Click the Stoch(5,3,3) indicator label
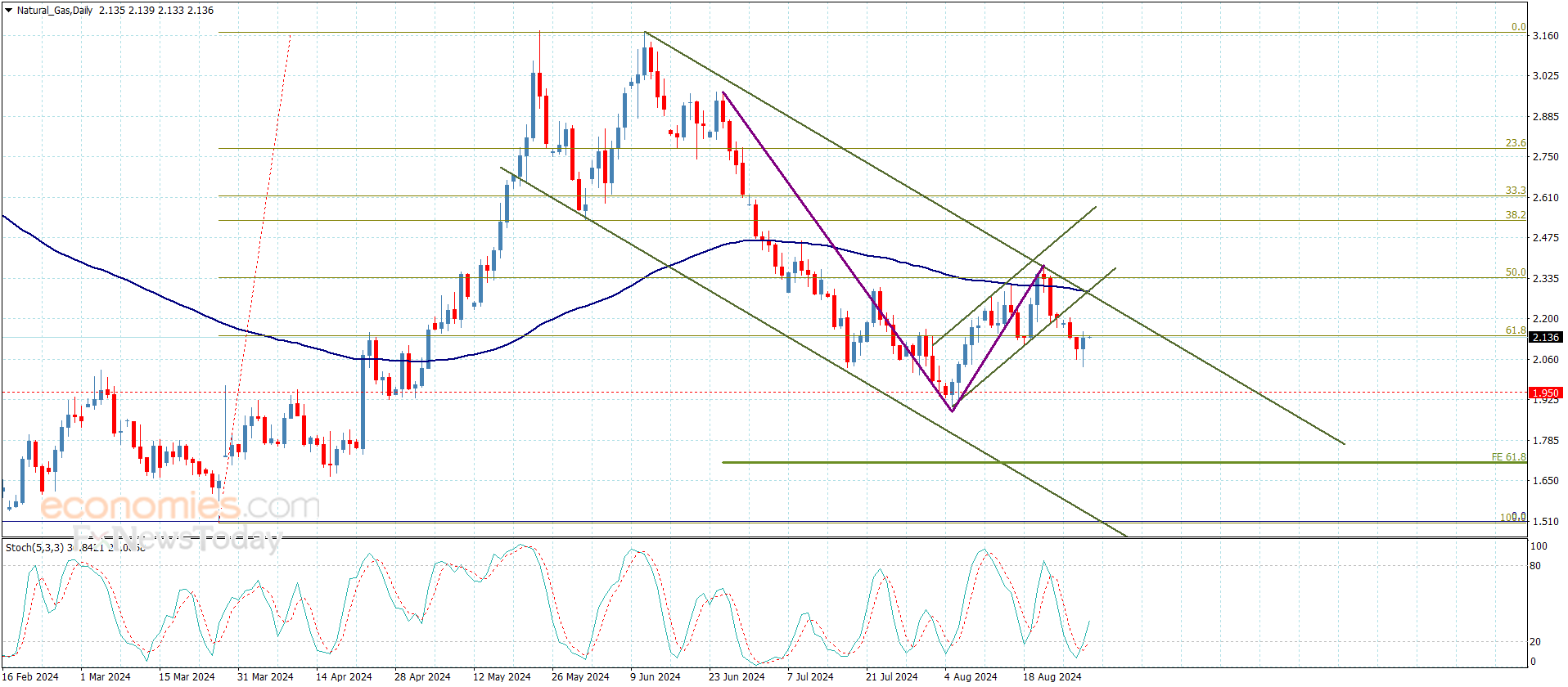 pyautogui.click(x=34, y=547)
